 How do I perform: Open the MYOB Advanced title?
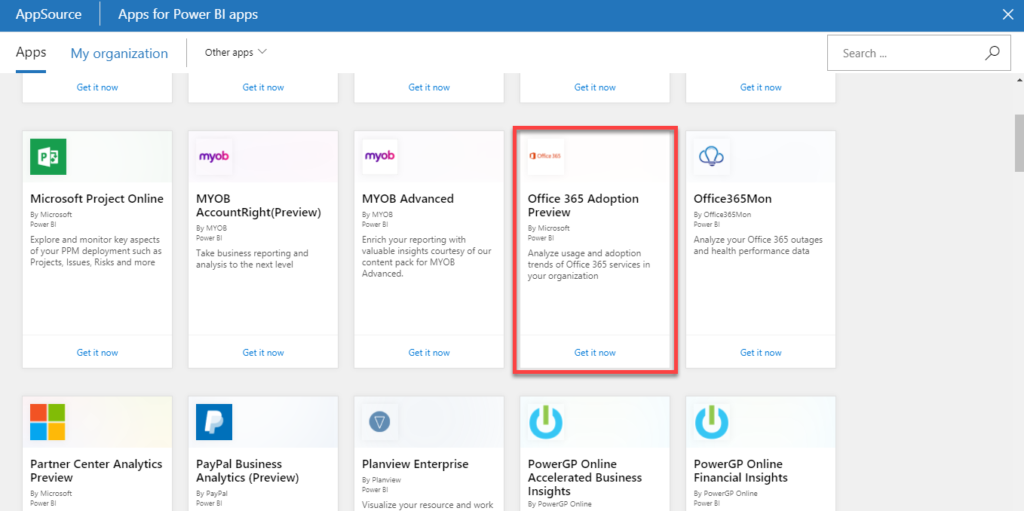(x=408, y=199)
